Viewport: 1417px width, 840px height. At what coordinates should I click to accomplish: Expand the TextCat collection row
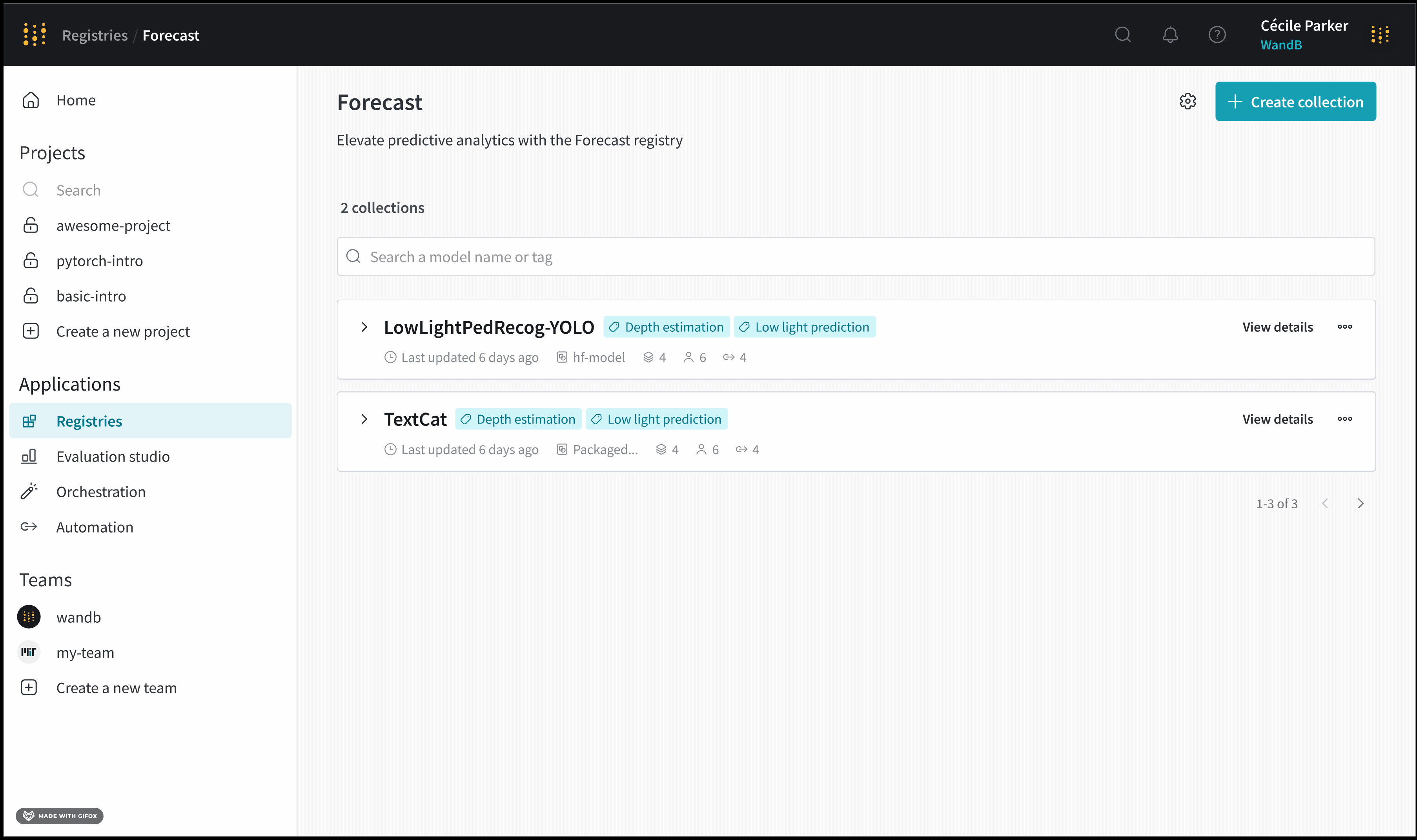pos(364,419)
